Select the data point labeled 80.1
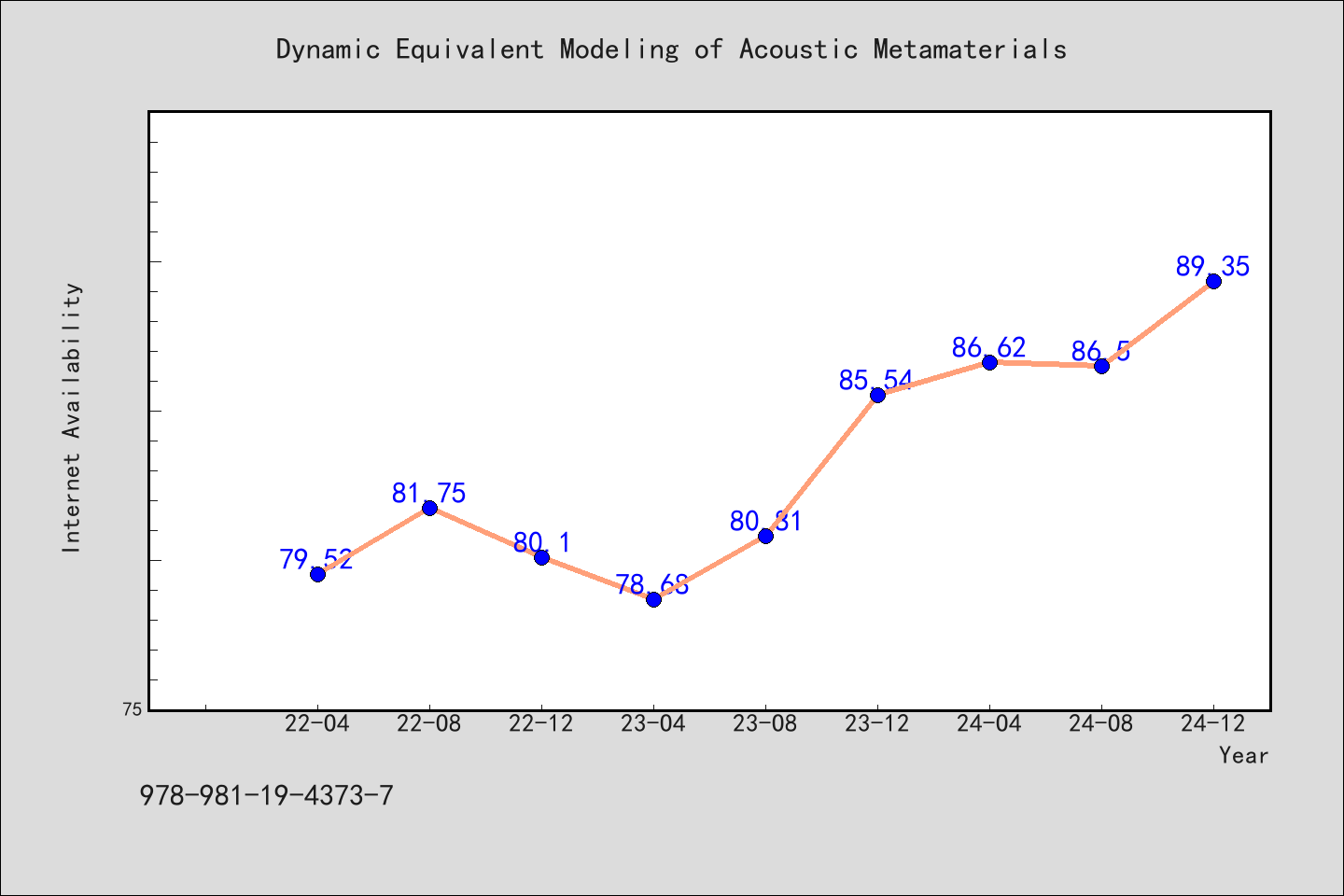This screenshot has width=1344, height=896. [x=541, y=557]
